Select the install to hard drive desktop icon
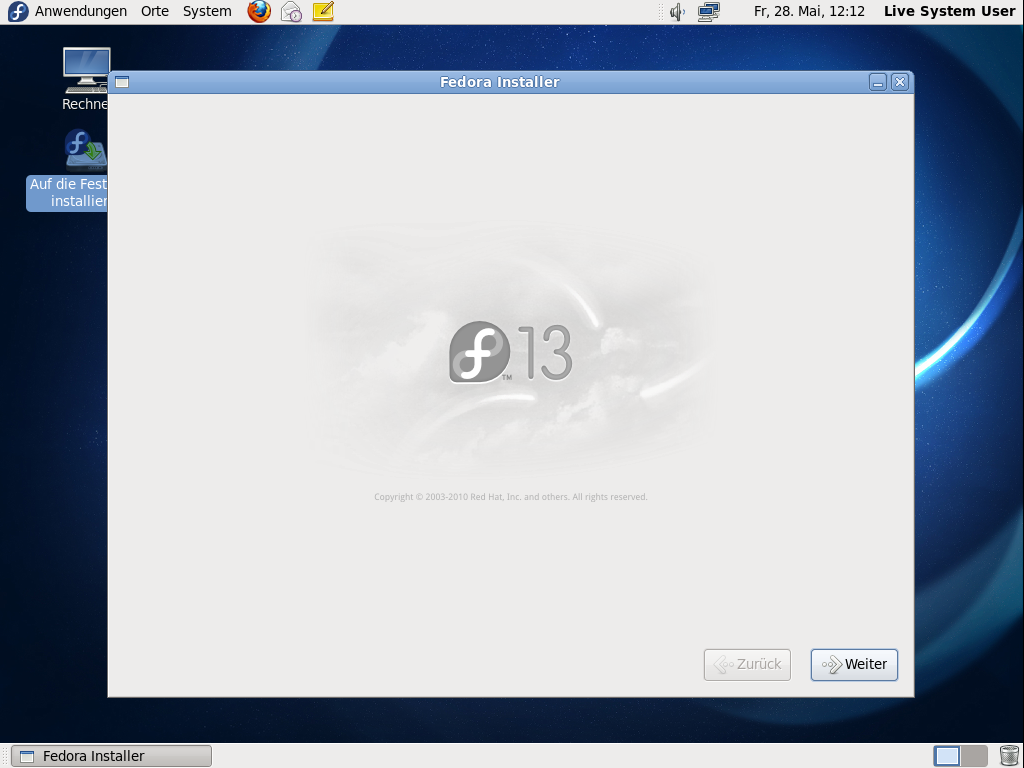 [67, 170]
